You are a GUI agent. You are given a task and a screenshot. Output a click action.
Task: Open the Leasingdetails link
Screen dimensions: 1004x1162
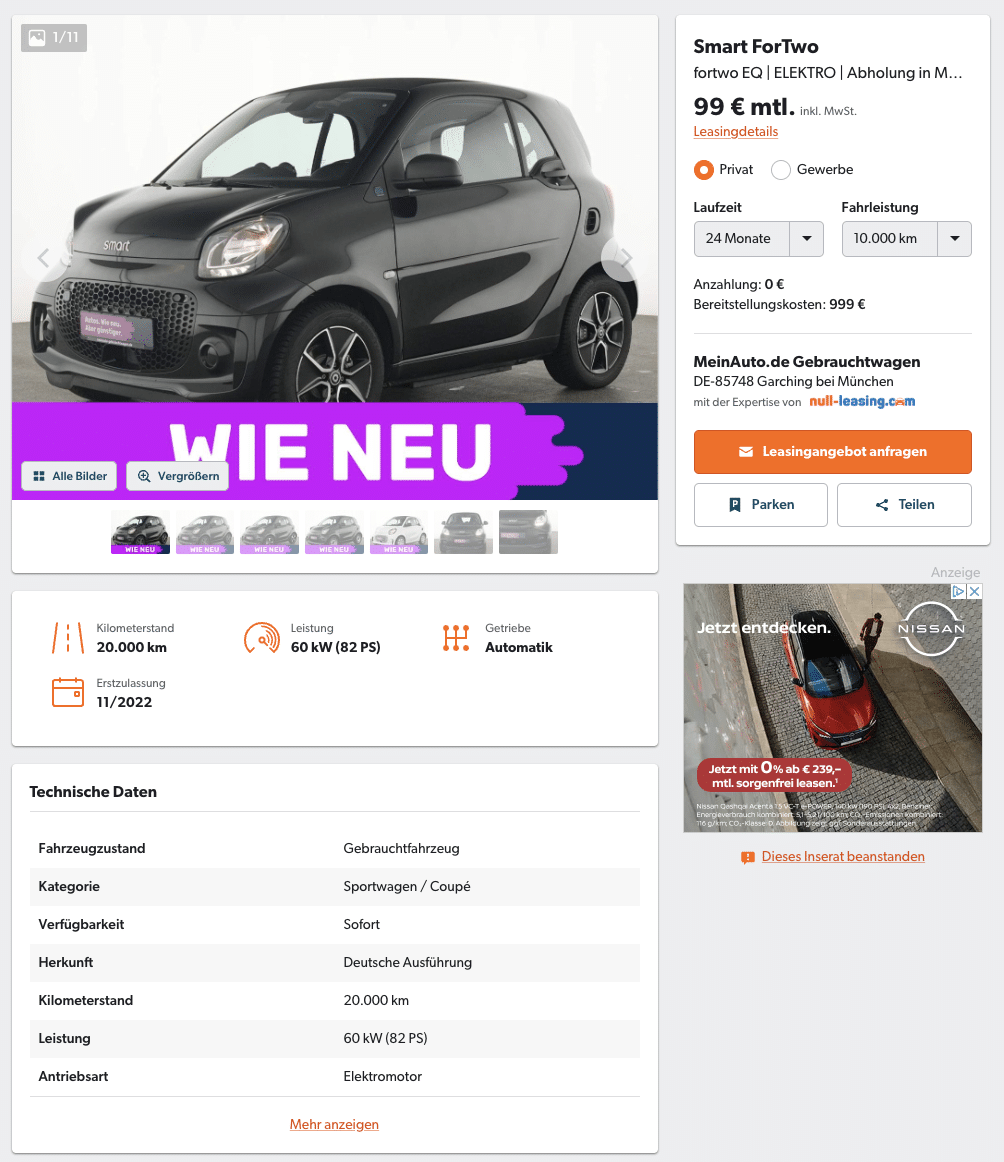tap(735, 131)
